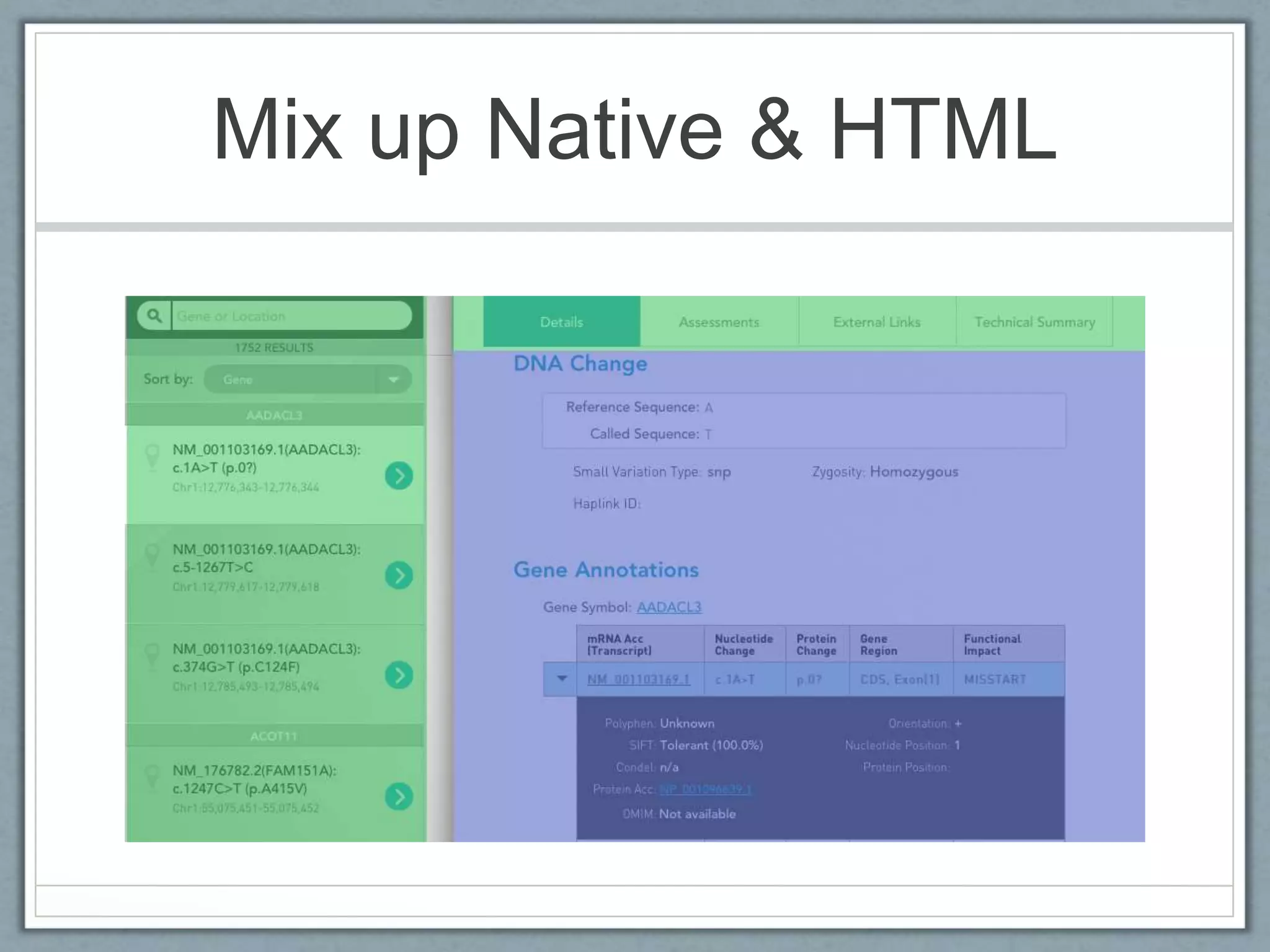Image resolution: width=1270 pixels, height=952 pixels.
Task: Open arrow for c.5-1267T>C variant
Action: (x=399, y=575)
